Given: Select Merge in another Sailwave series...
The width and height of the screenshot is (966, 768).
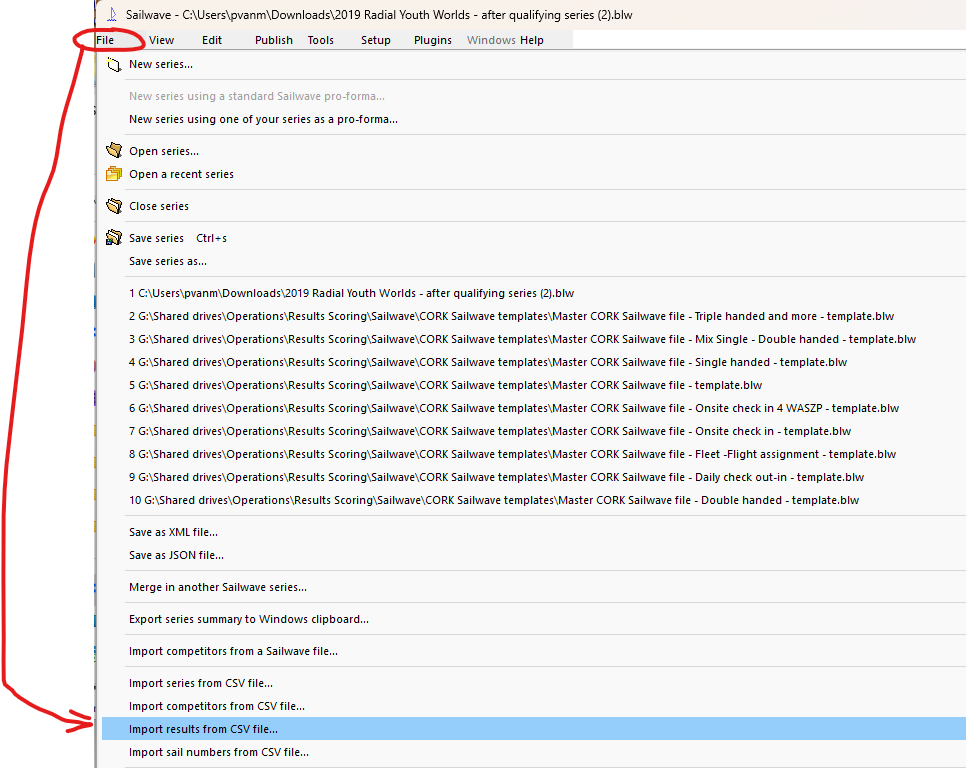Looking at the screenshot, I should (x=218, y=588).
